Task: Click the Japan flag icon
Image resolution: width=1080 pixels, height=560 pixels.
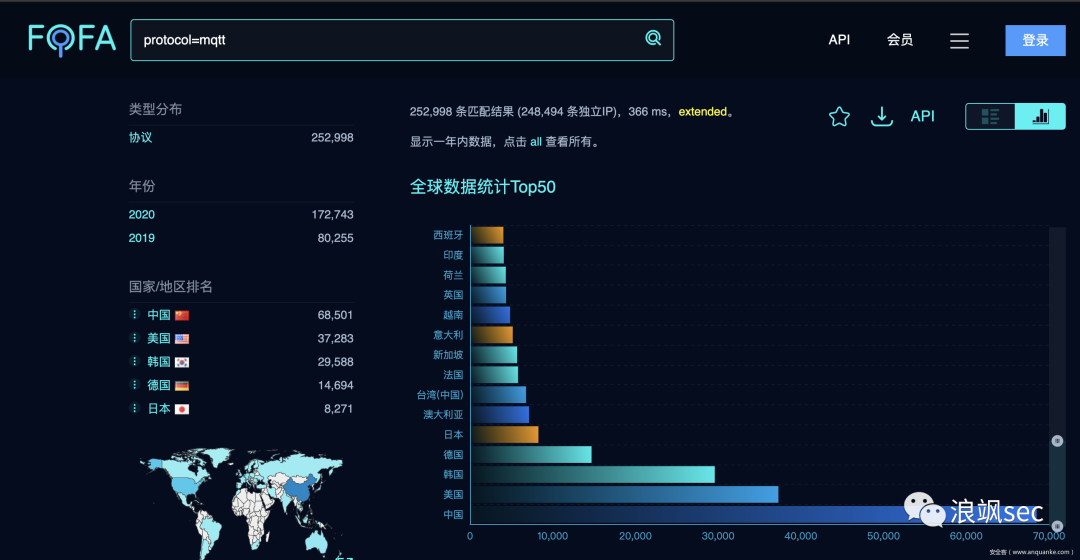Action: [x=182, y=409]
